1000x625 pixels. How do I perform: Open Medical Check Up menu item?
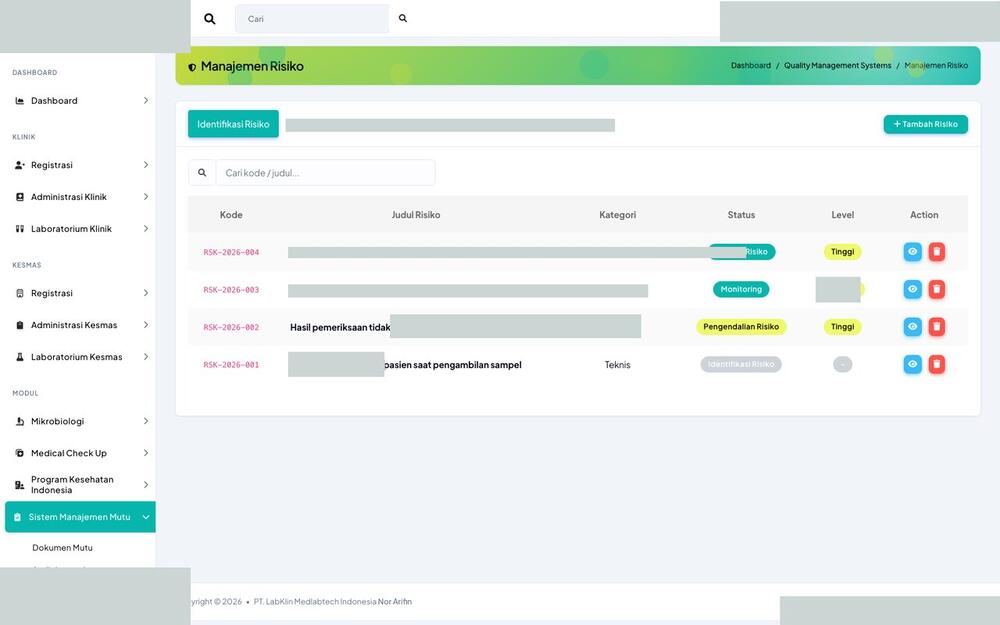(x=80, y=453)
